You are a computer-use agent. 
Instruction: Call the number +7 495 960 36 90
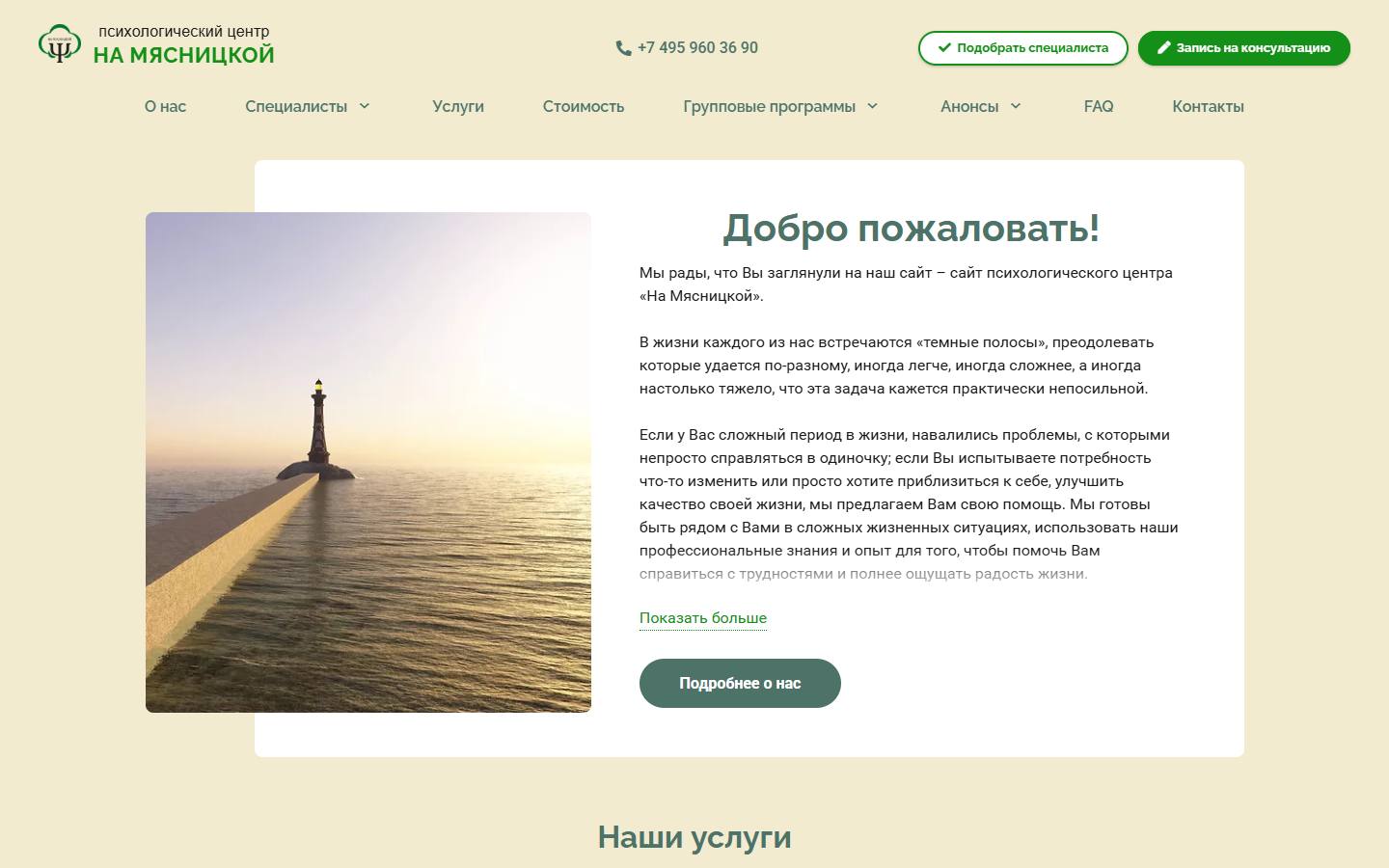point(697,48)
